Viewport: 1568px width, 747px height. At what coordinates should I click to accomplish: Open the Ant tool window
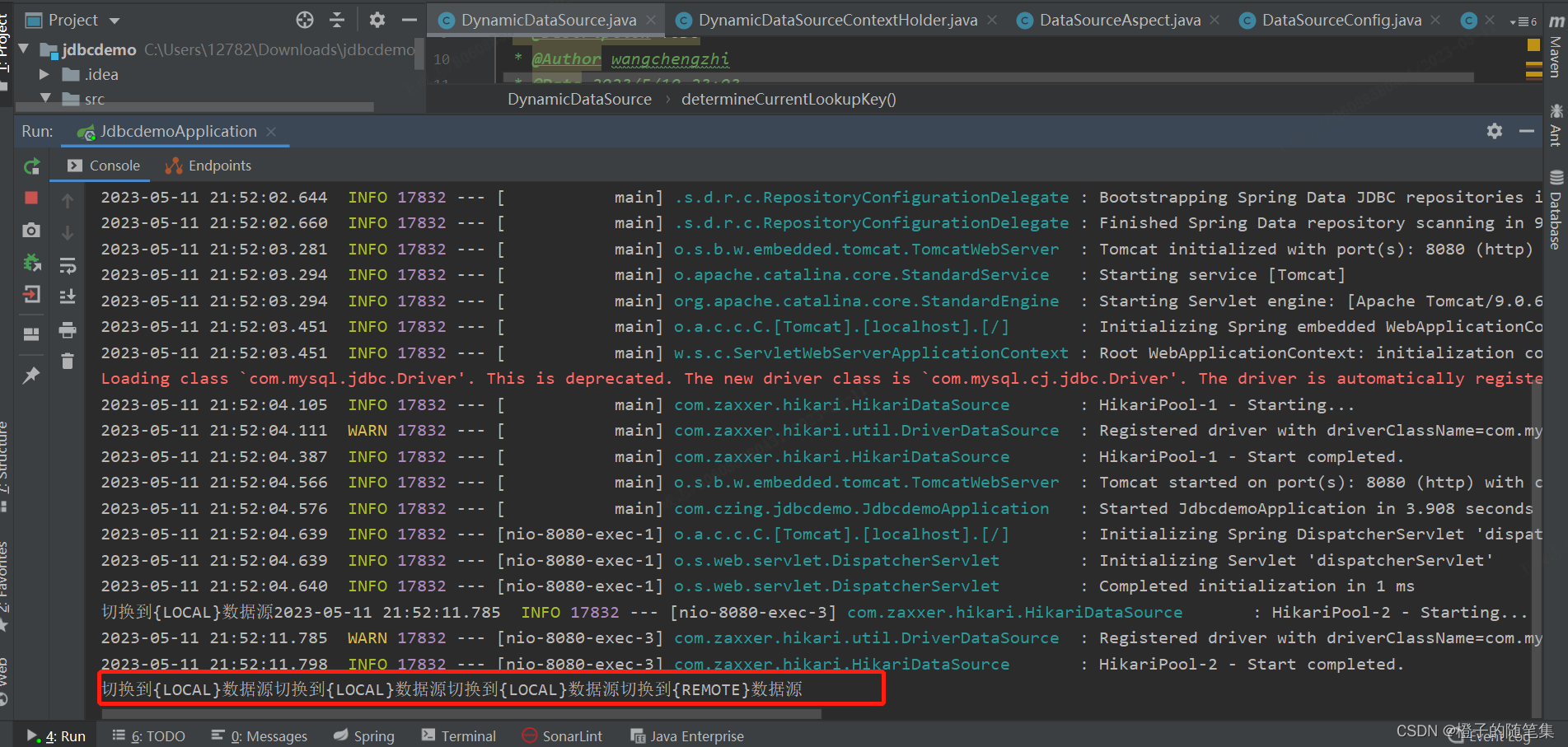(1556, 126)
